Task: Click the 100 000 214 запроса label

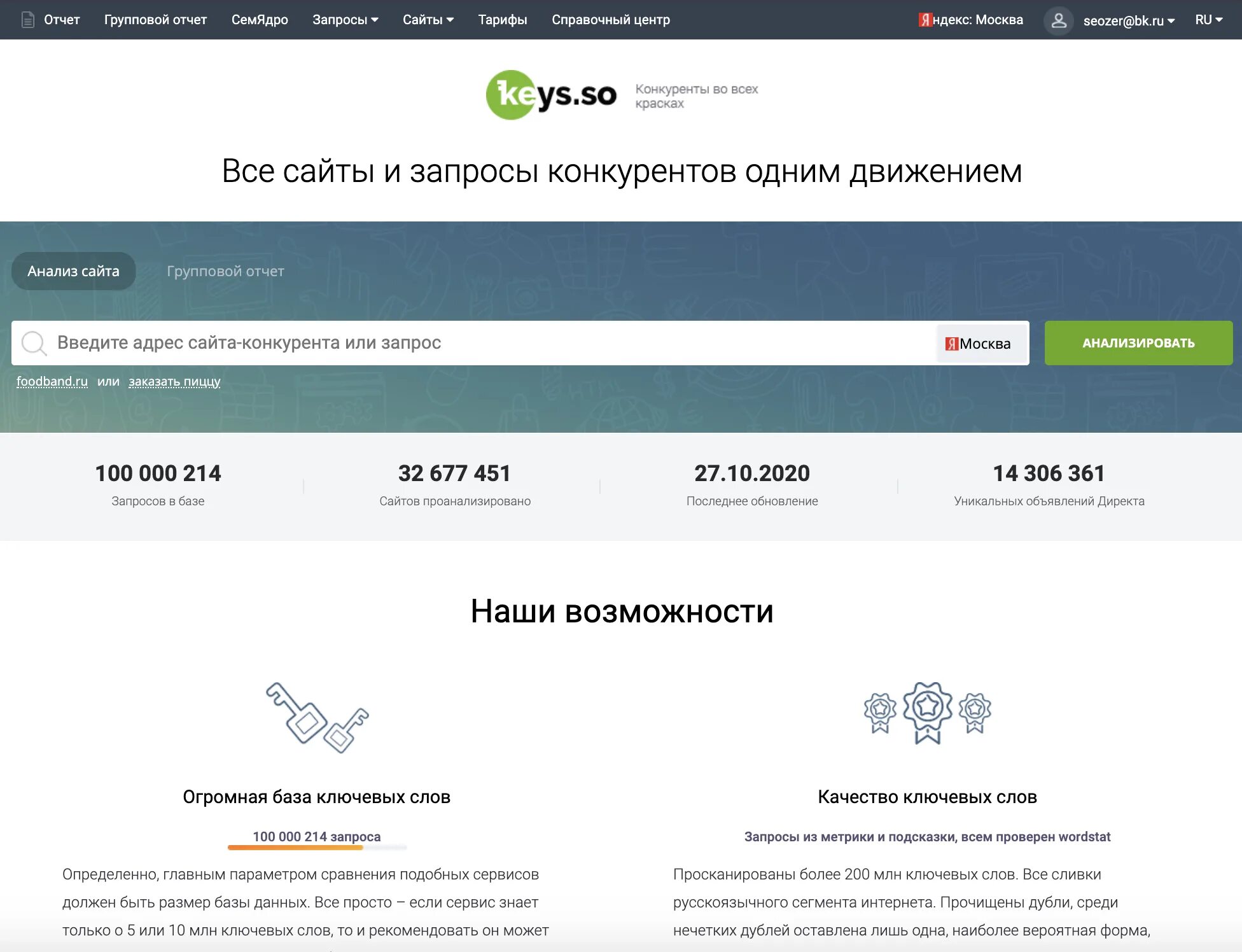Action: coord(317,837)
